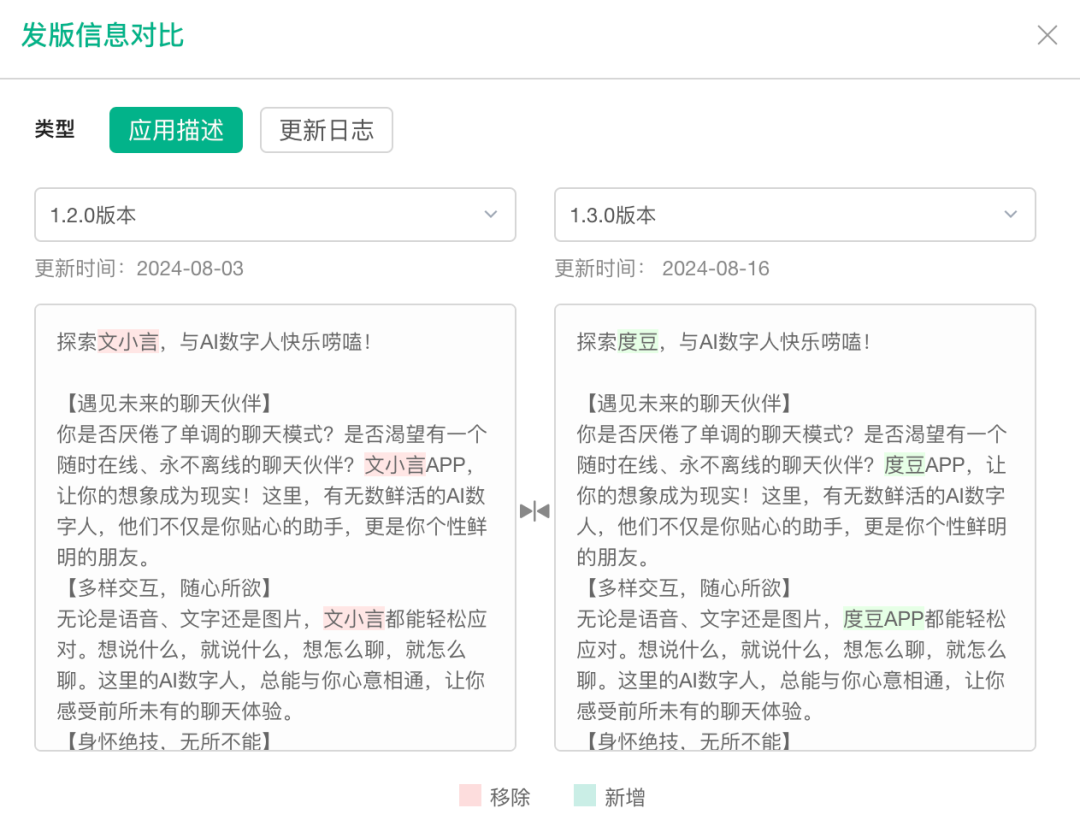Click the 更新时间: 2024-08-16 text

(x=662, y=268)
